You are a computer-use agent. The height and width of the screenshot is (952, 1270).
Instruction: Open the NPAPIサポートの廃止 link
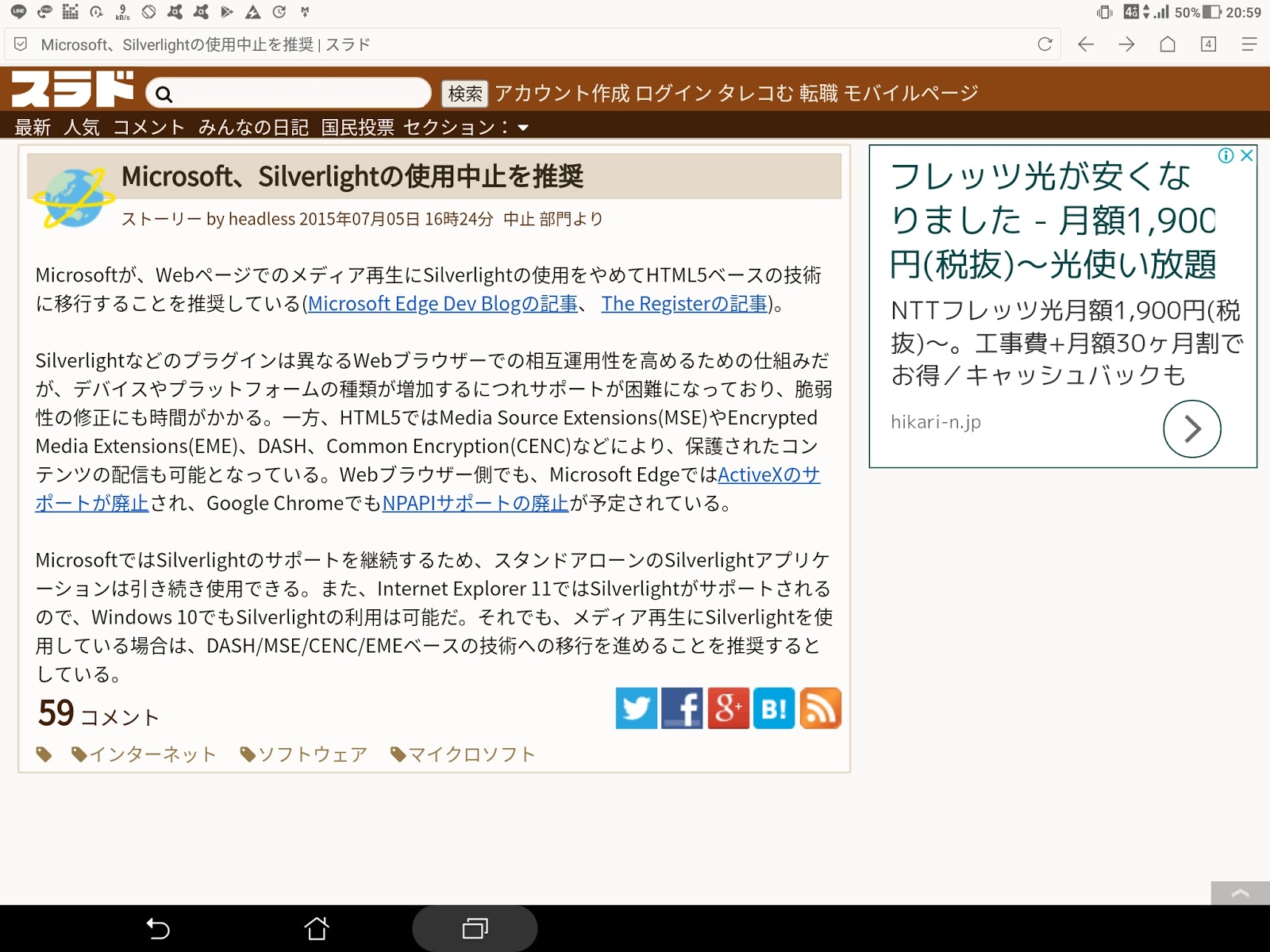475,503
